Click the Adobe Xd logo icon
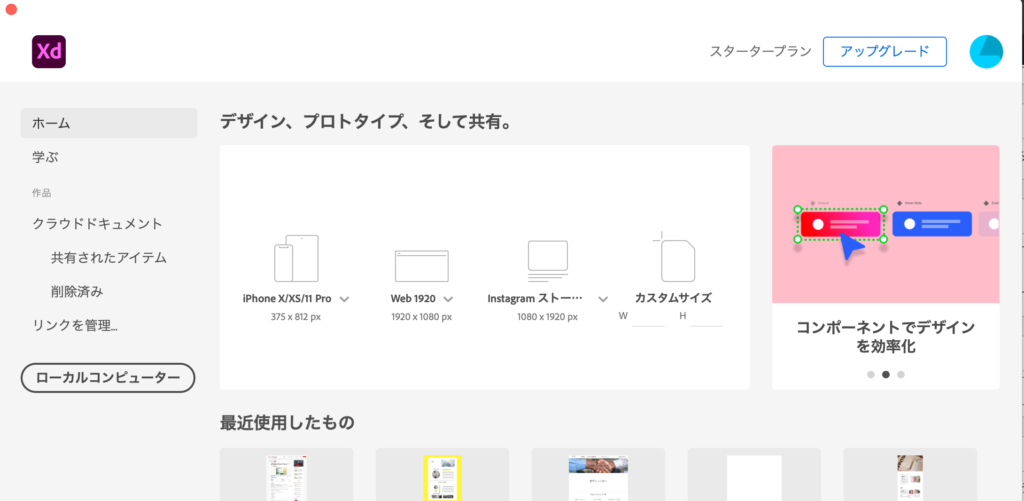 [48, 52]
